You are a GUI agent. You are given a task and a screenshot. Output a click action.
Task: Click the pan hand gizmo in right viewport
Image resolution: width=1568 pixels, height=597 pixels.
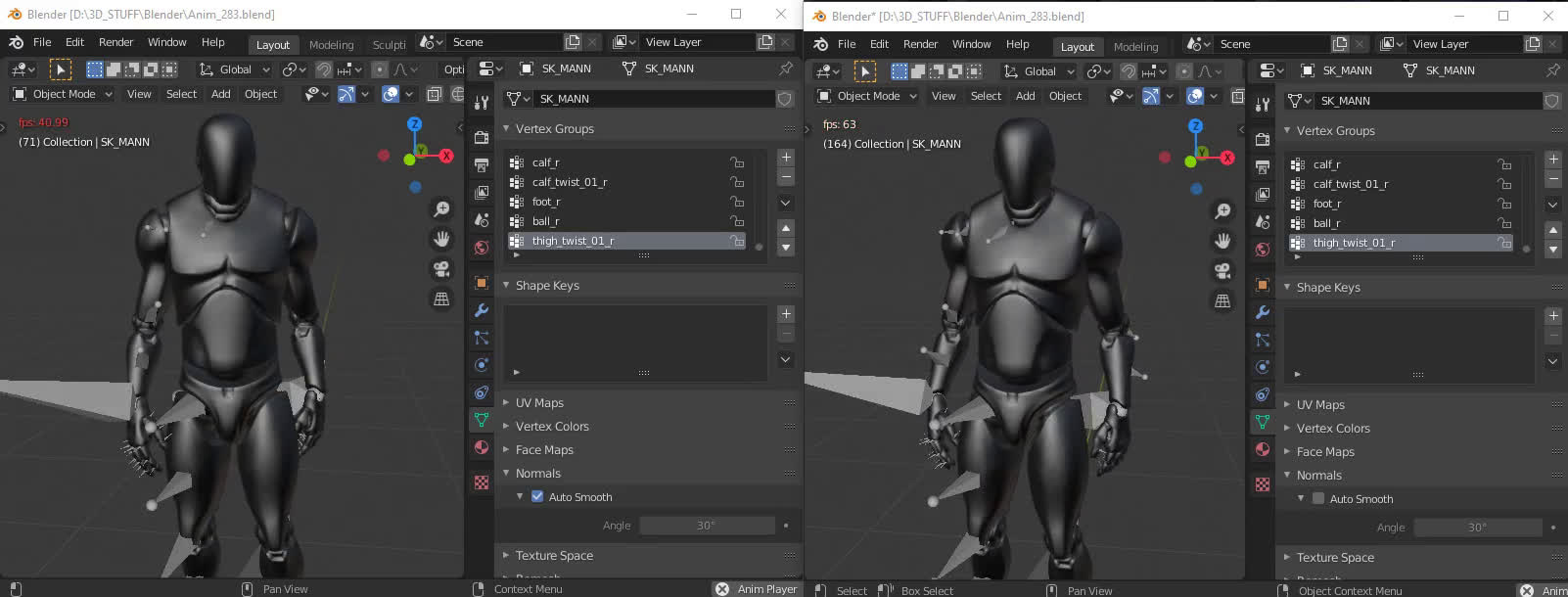click(1222, 241)
